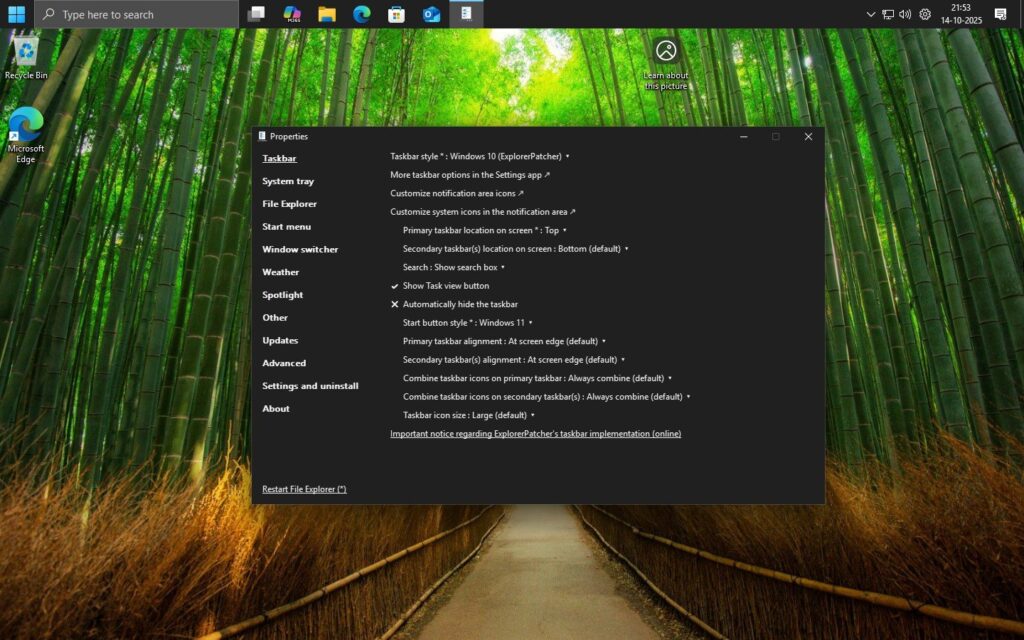Open Microsoft Edge from the taskbar
The image size is (1024, 640).
pos(360,14)
